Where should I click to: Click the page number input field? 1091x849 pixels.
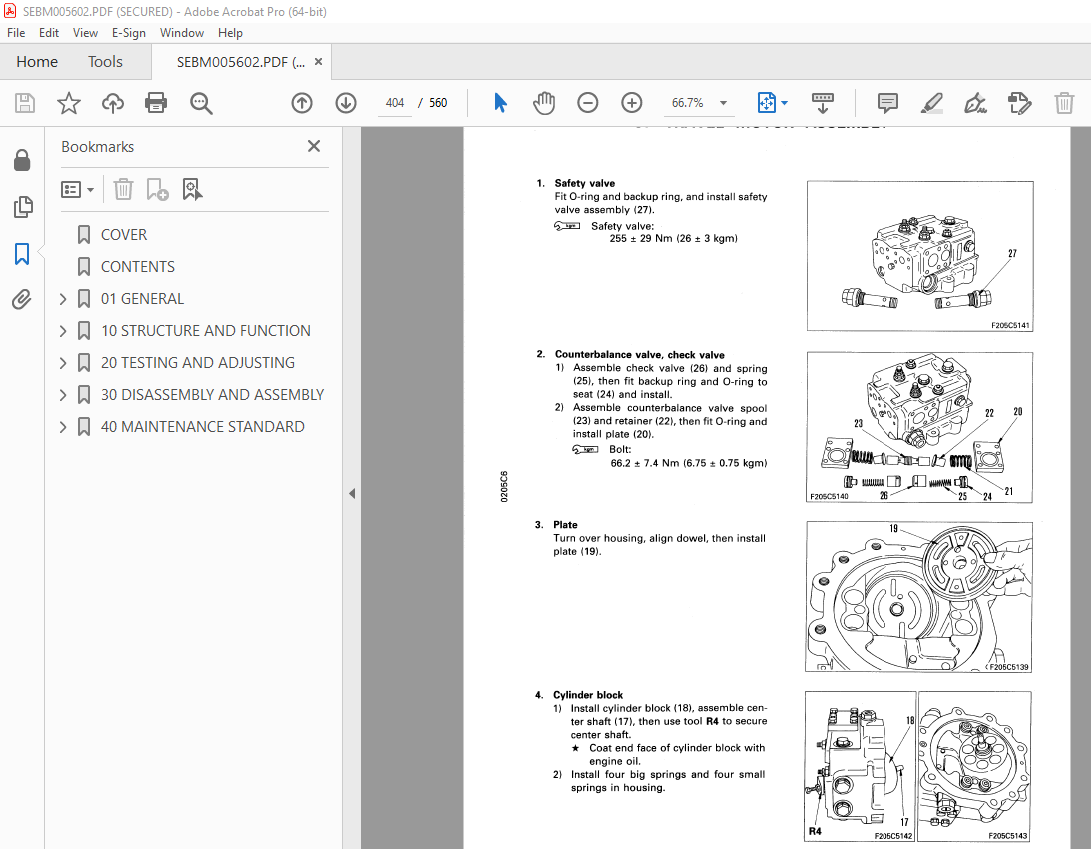click(x=395, y=103)
